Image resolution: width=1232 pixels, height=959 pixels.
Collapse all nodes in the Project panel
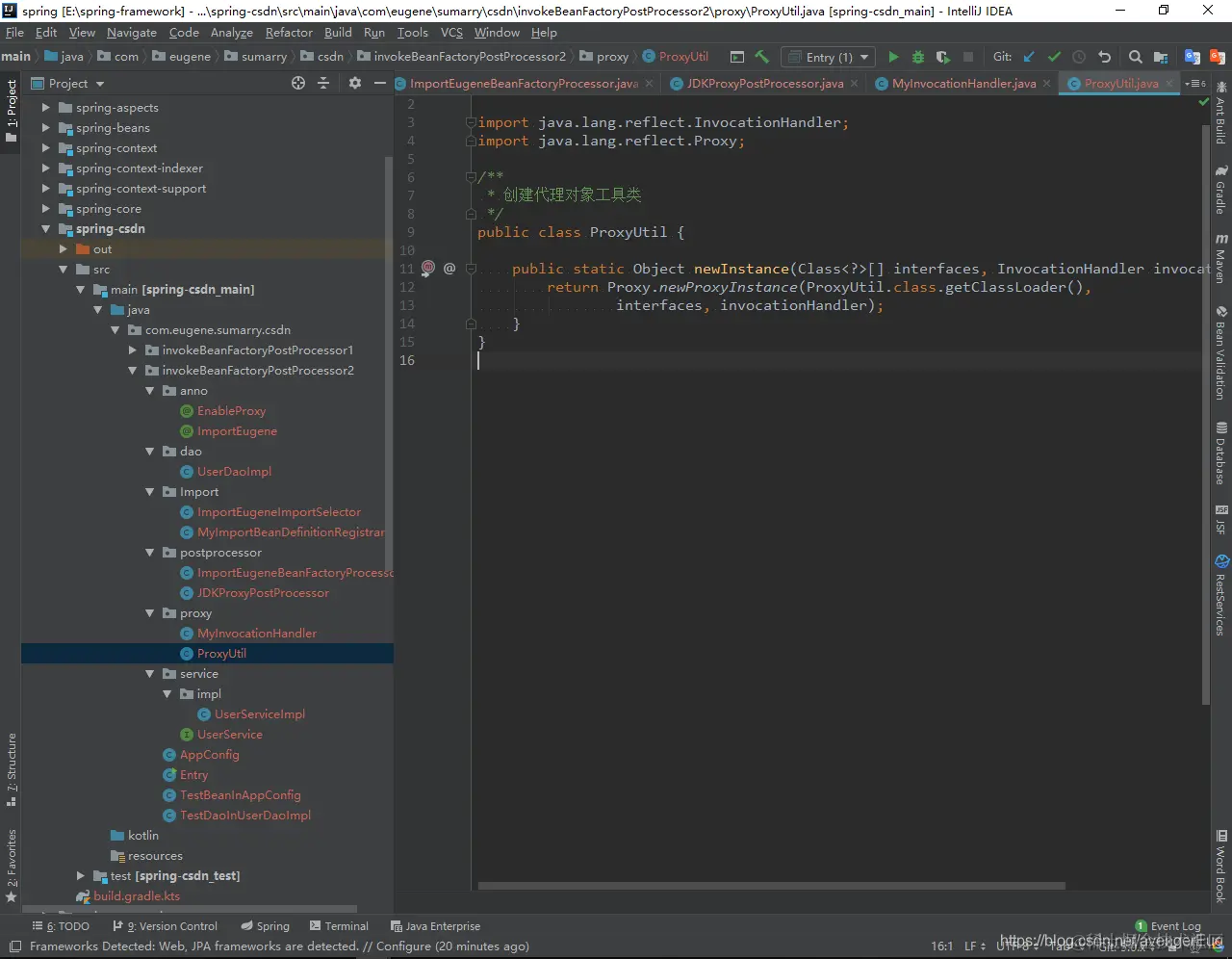coord(323,84)
